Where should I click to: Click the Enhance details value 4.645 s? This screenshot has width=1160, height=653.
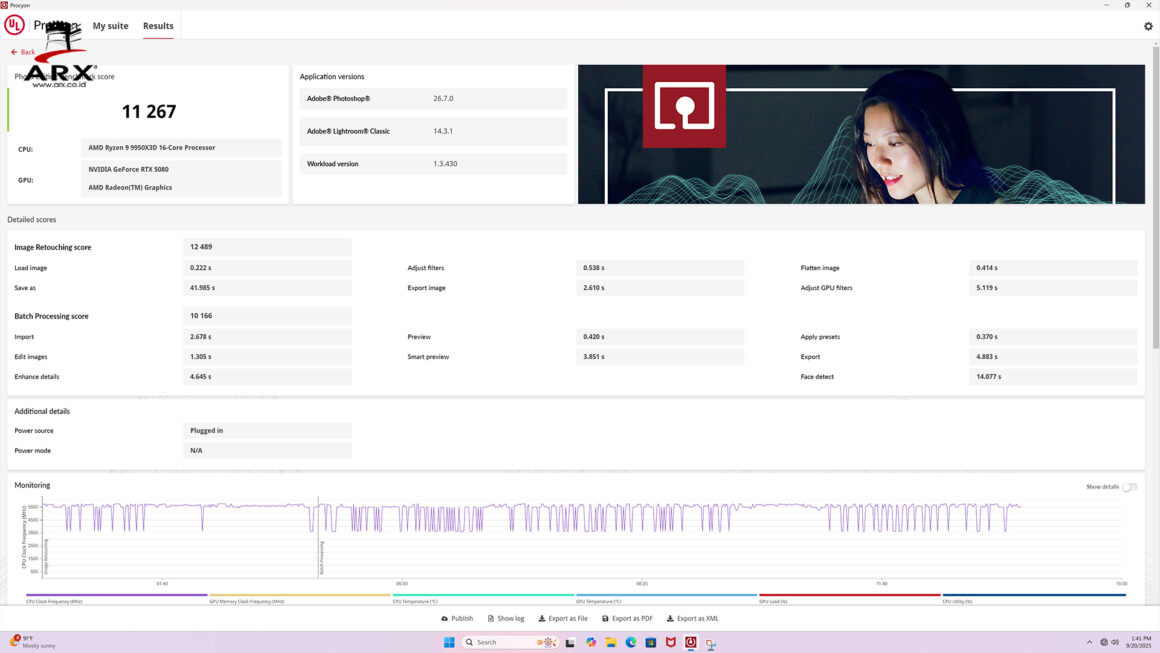pyautogui.click(x=267, y=376)
